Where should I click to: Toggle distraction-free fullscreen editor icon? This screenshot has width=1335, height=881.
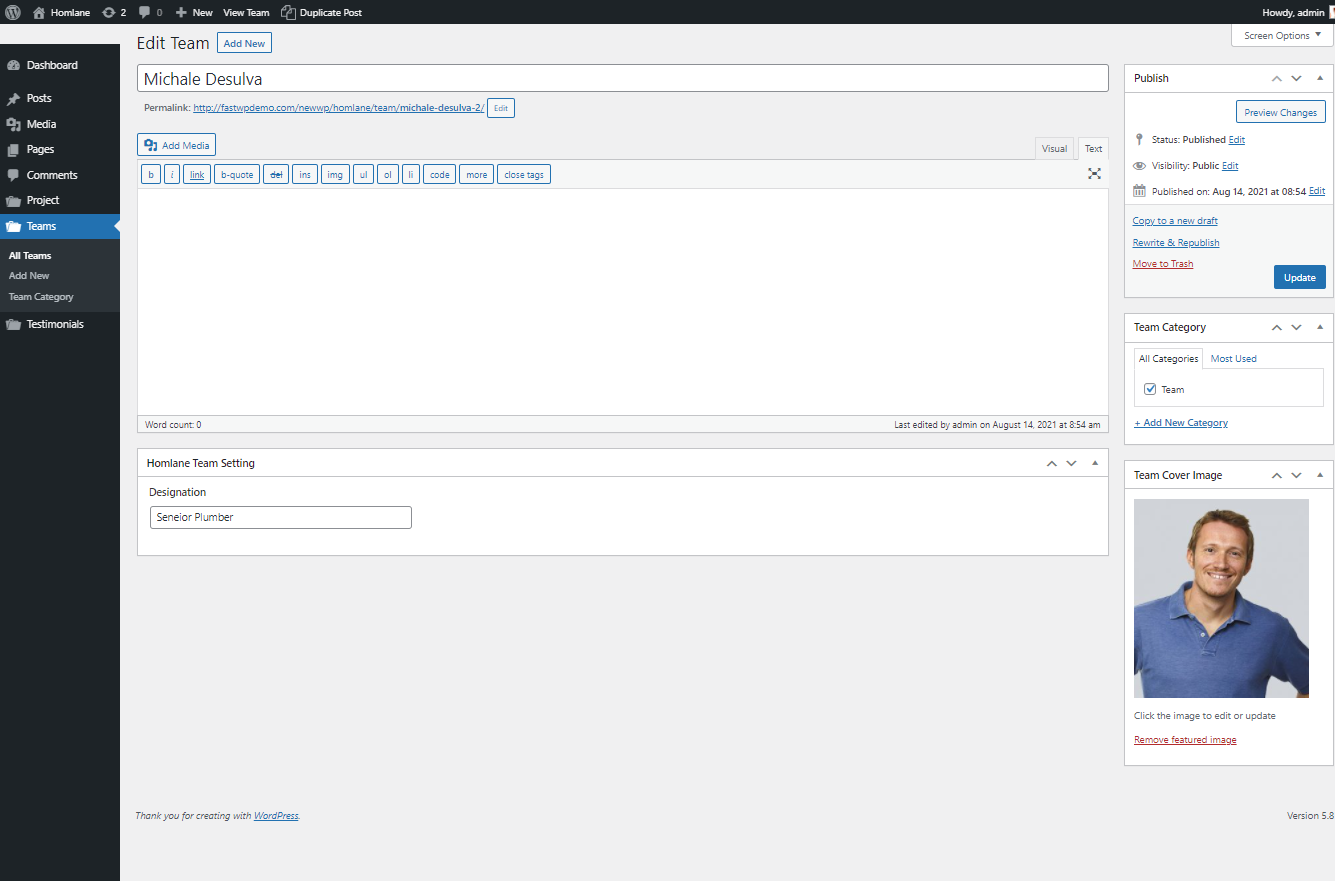pos(1094,174)
